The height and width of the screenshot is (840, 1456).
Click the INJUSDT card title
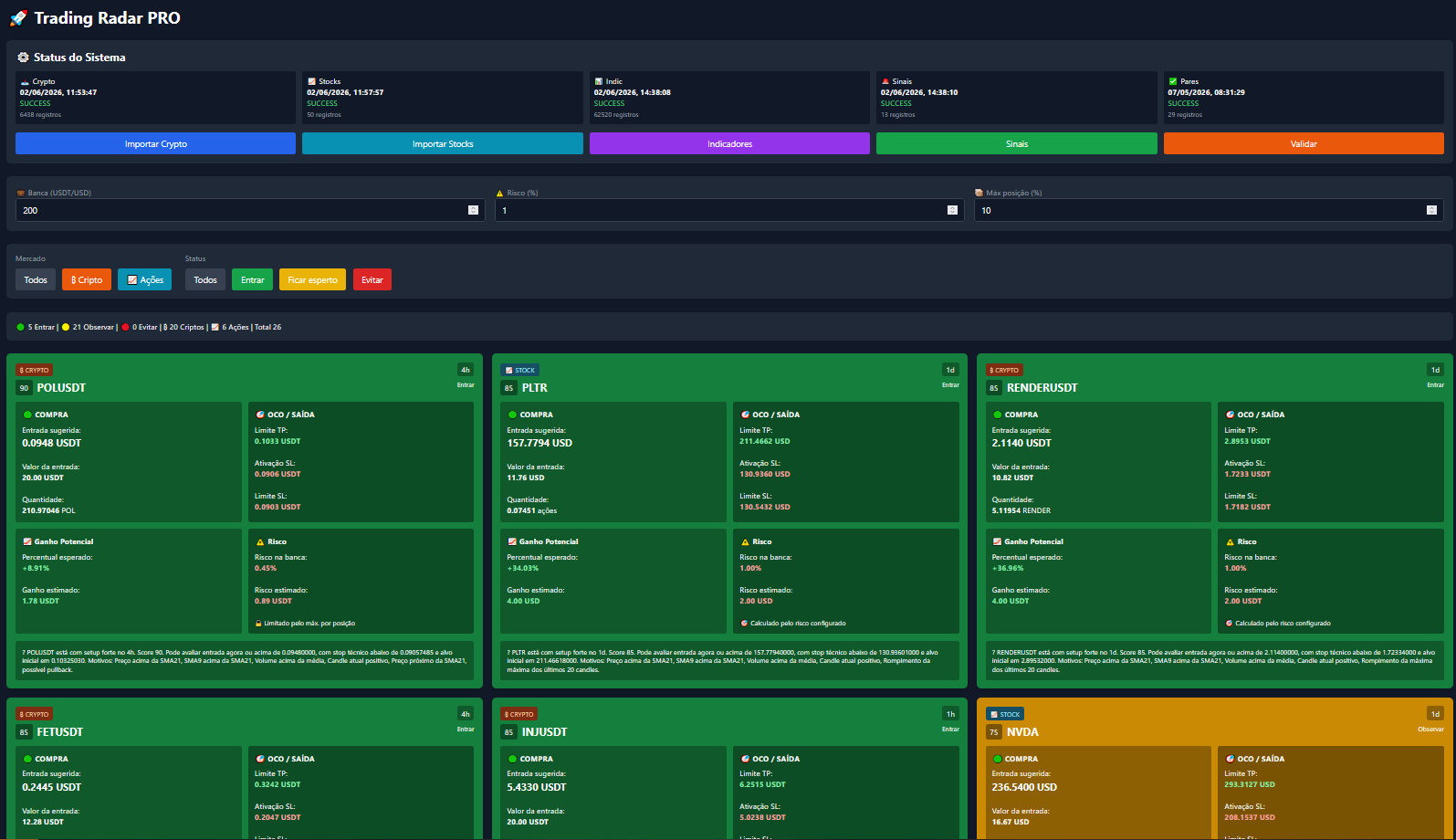(x=545, y=732)
